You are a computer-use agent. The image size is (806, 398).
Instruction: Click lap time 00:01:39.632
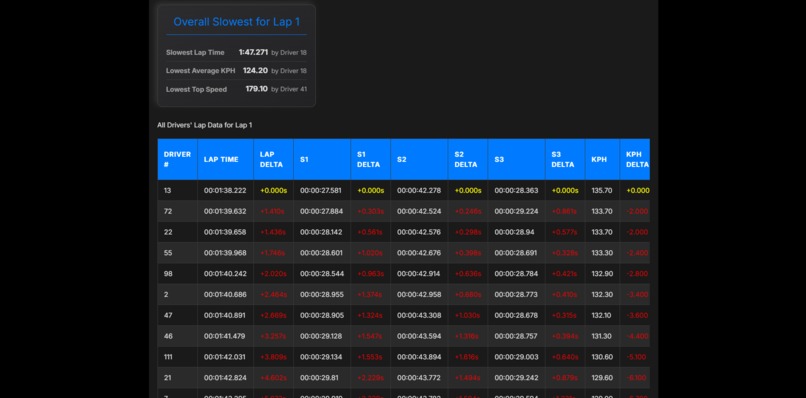(225, 211)
